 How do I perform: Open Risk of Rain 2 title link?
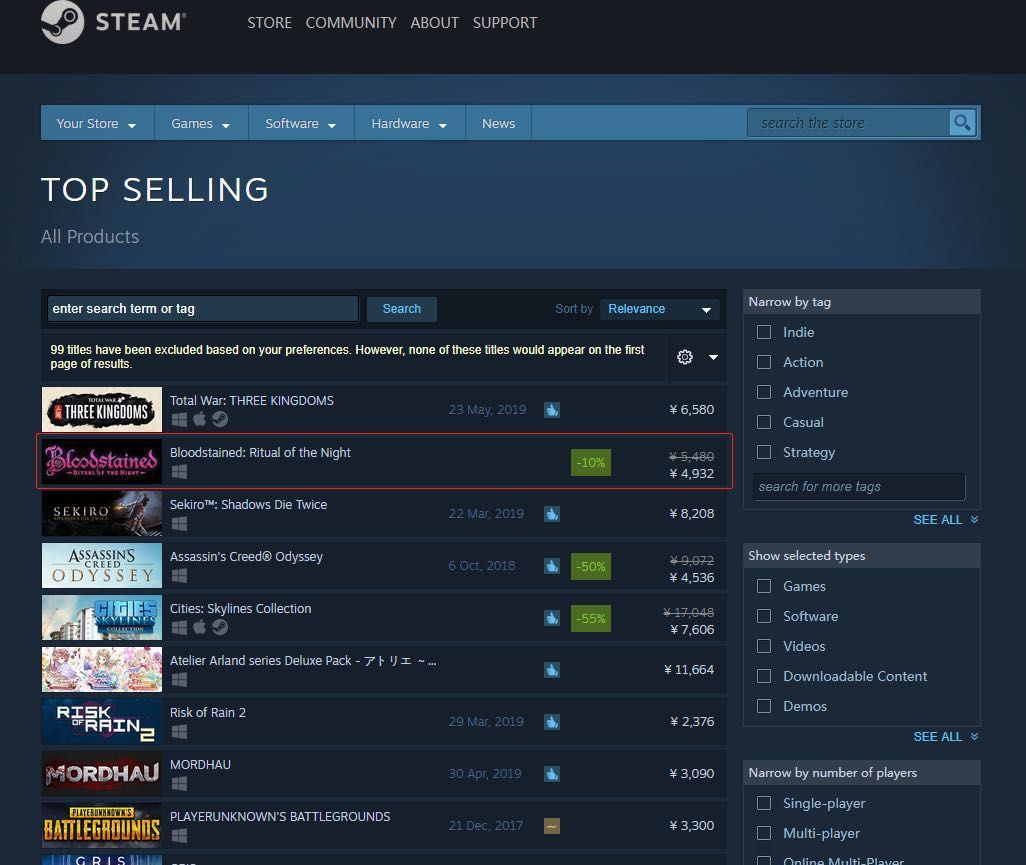[x=208, y=713]
